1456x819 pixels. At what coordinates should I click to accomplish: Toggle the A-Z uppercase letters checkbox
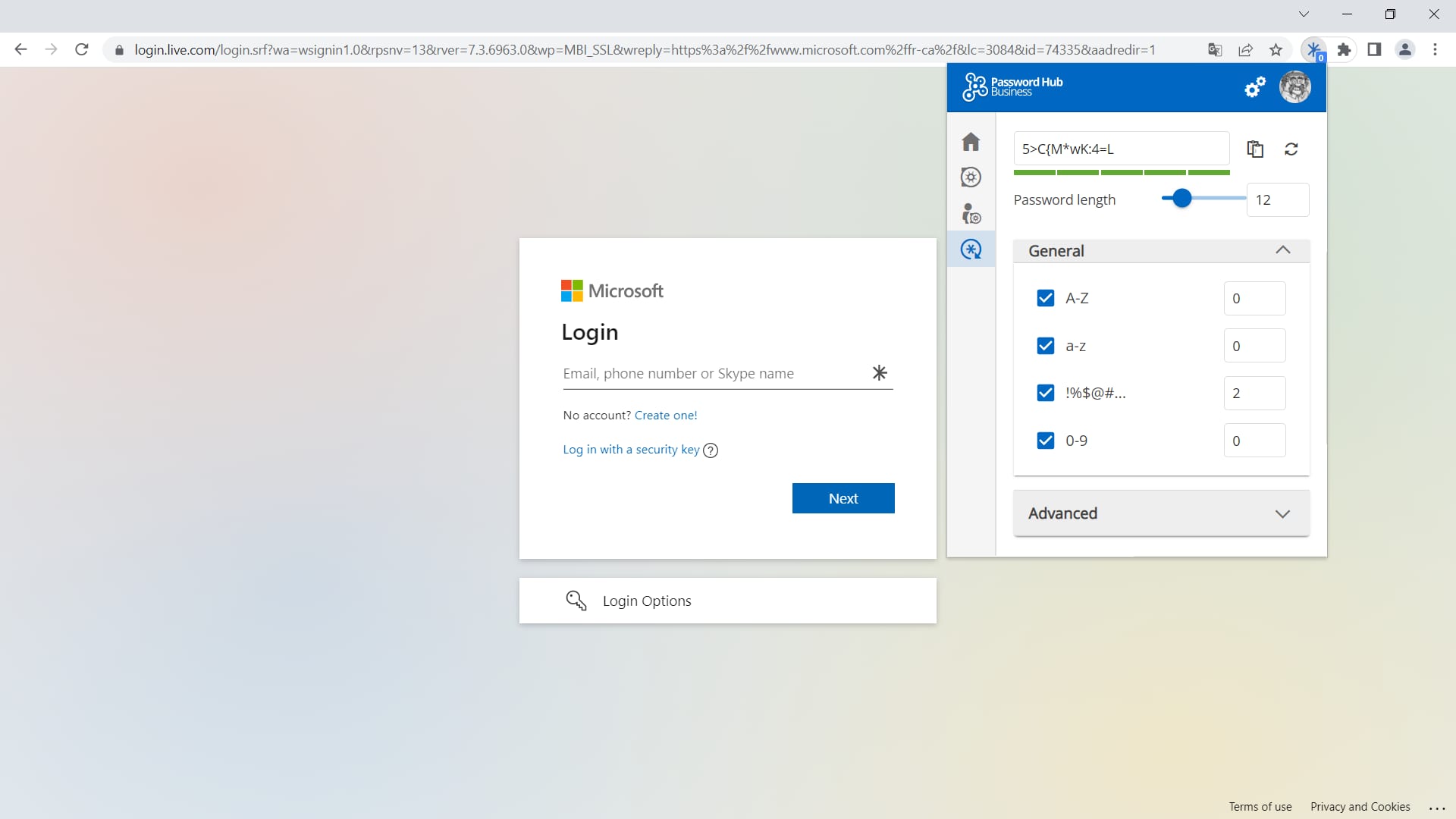(1046, 298)
